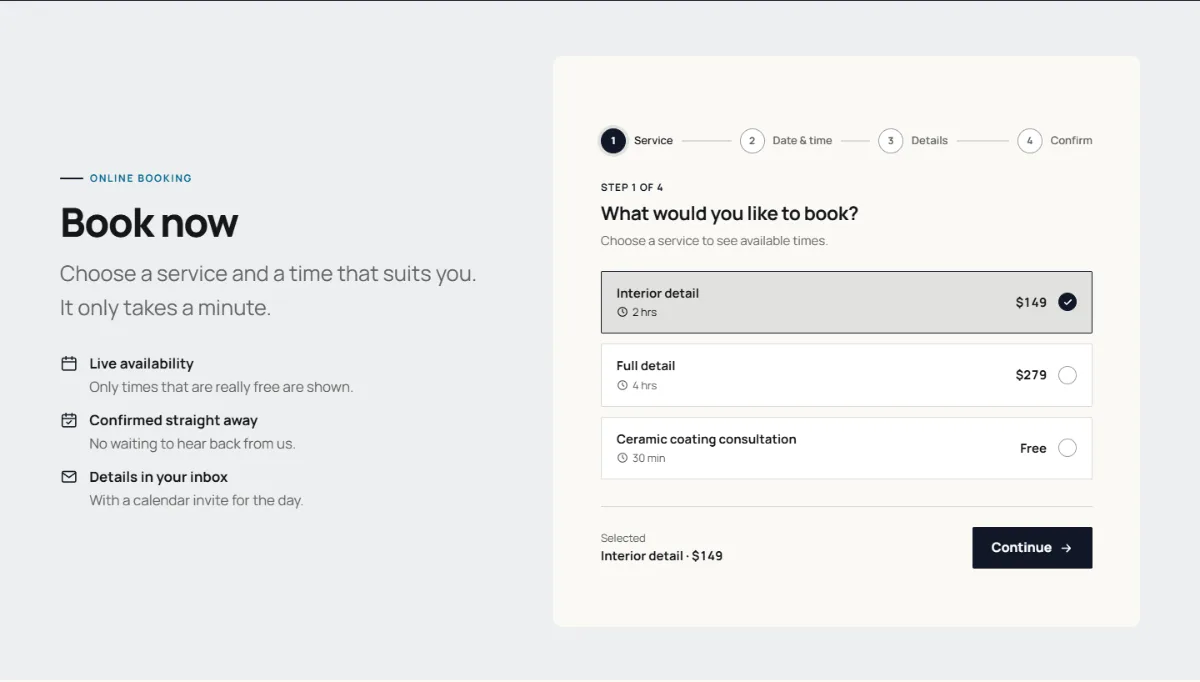The image size is (1200, 682).
Task: Click the It only takes a minute text
Action: coord(165,308)
